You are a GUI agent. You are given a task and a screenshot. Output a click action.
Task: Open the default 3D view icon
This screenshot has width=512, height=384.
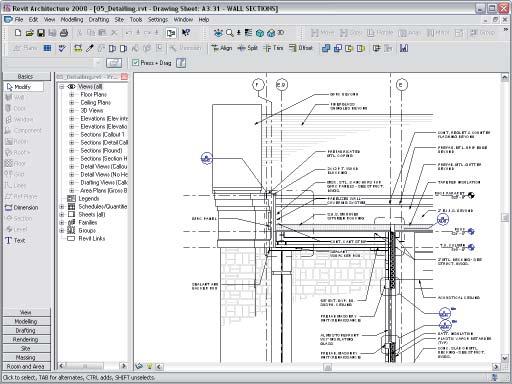pyautogui.click(x=276, y=33)
